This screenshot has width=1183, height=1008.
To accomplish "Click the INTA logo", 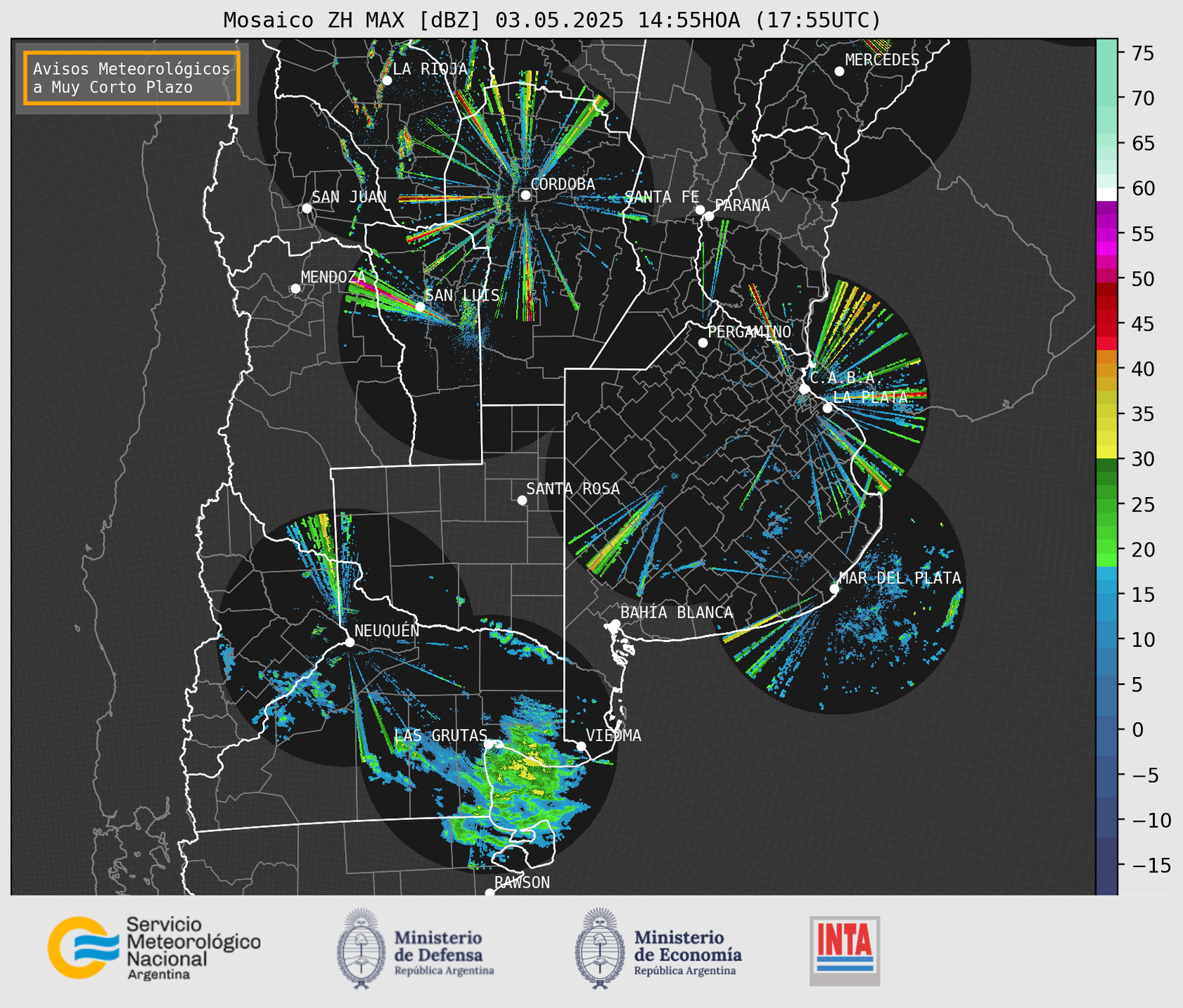I will coord(844,951).
